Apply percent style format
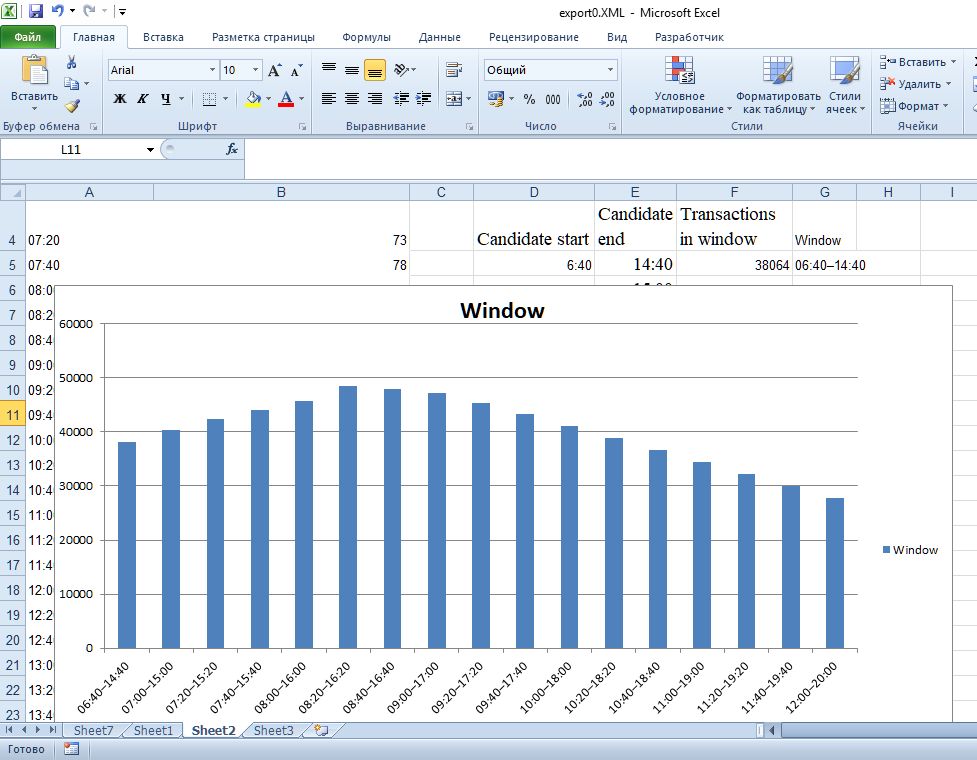977x760 pixels. (x=529, y=99)
